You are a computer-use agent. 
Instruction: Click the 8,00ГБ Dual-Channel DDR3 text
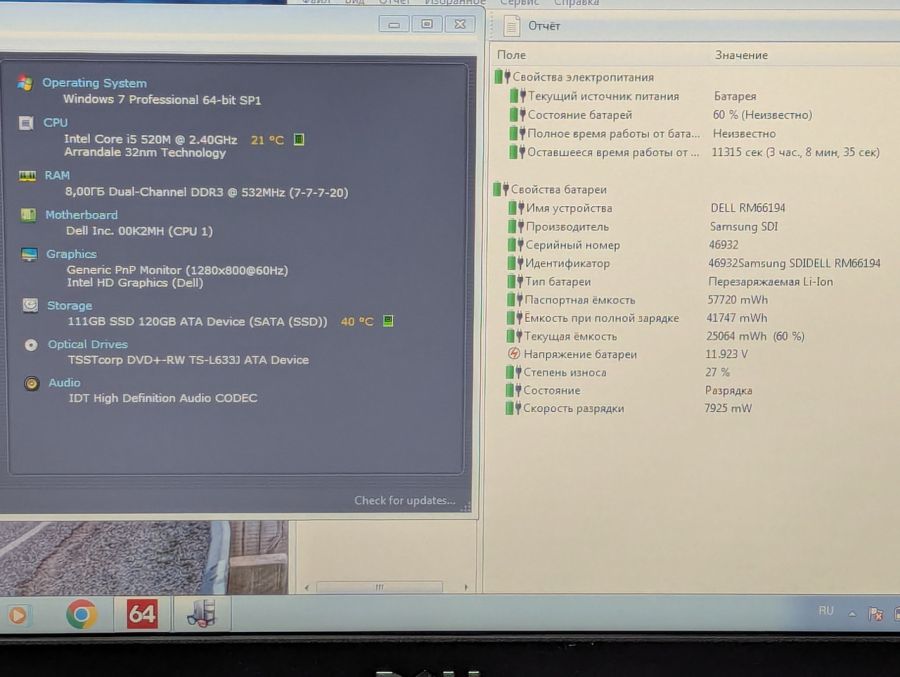(x=207, y=192)
